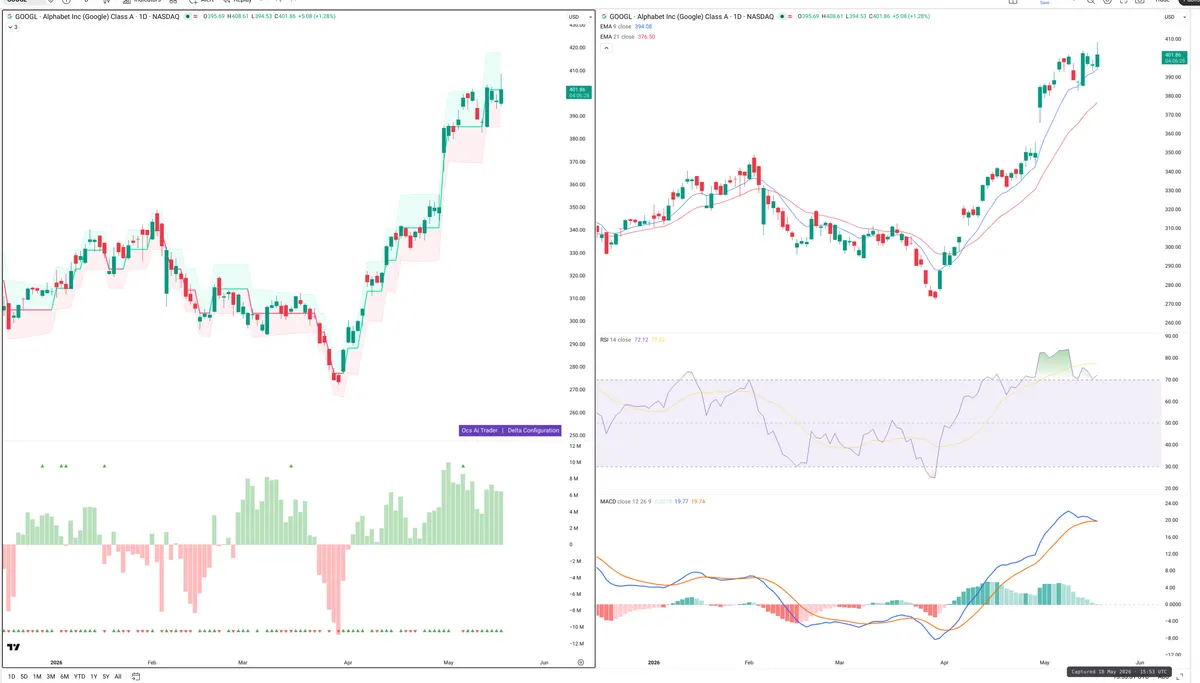Click the 20.00 level on MACD axis

pyautogui.click(x=1170, y=520)
